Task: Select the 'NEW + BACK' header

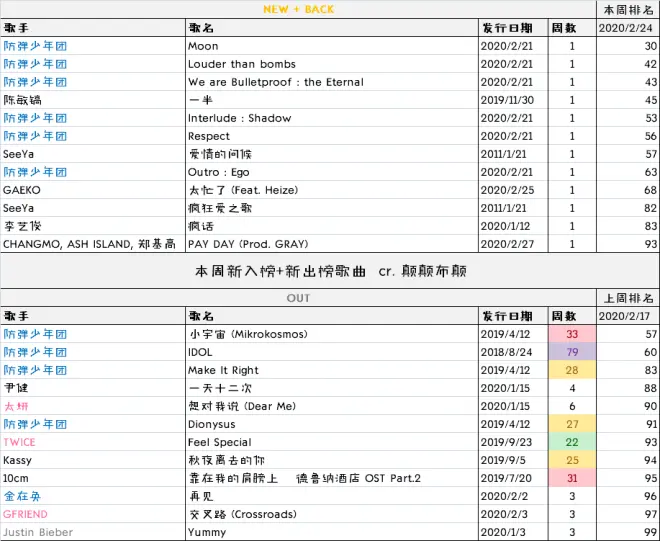Action: pos(298,9)
